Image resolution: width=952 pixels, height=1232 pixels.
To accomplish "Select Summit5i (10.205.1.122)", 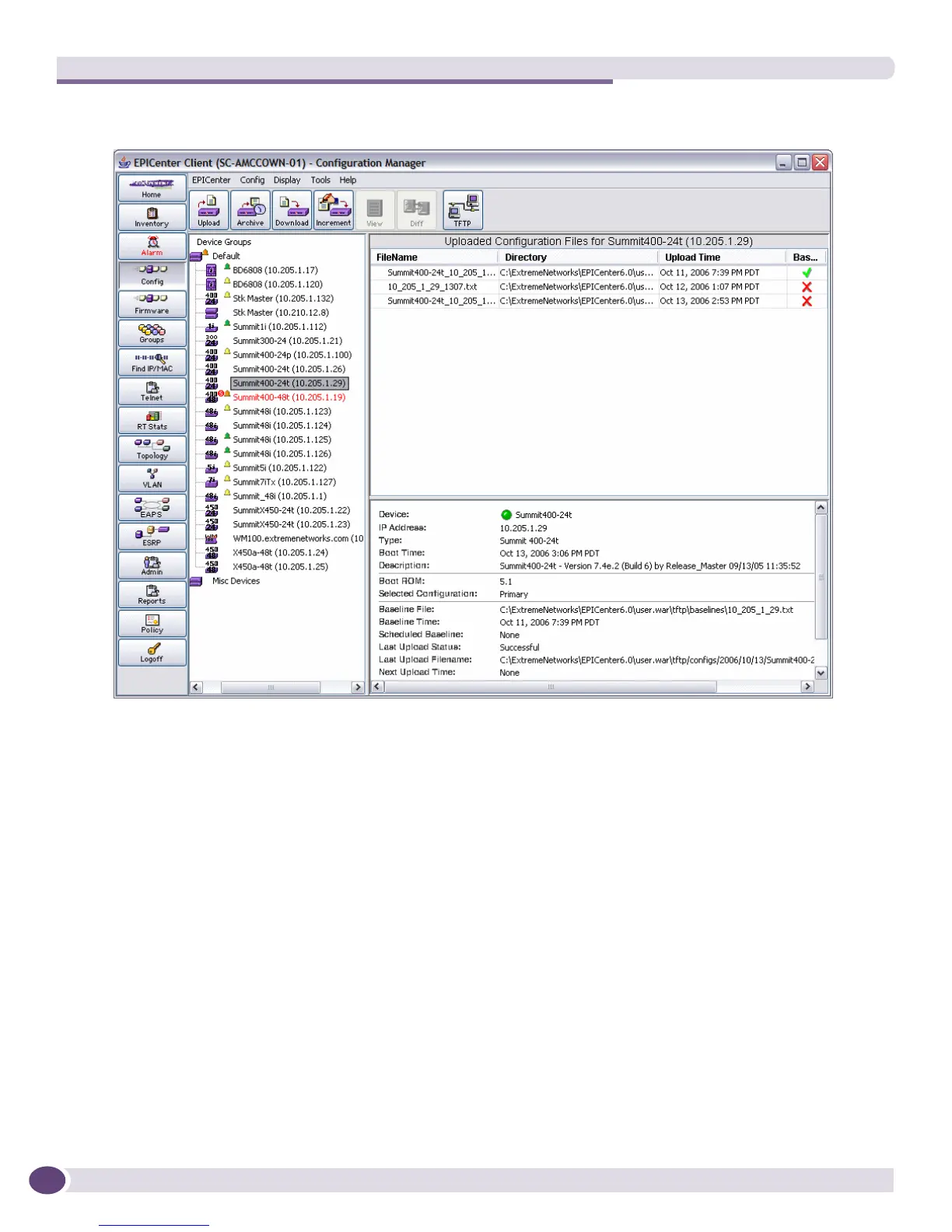I will pyautogui.click(x=280, y=468).
